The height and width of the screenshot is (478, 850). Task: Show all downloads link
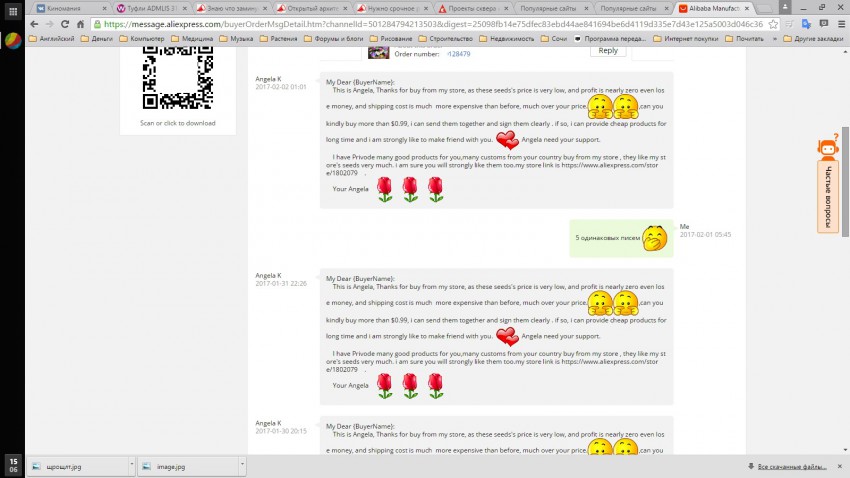[x=790, y=466]
